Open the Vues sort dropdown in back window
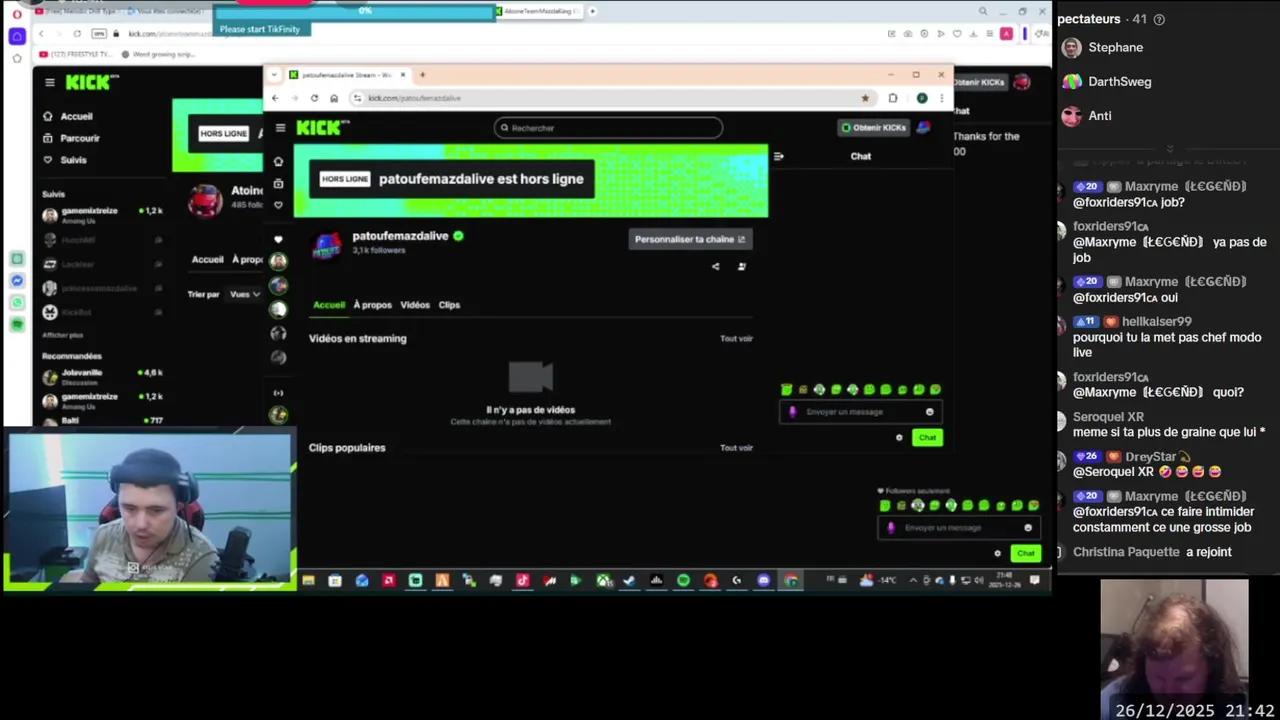This screenshot has height=720, width=1280. click(244, 294)
